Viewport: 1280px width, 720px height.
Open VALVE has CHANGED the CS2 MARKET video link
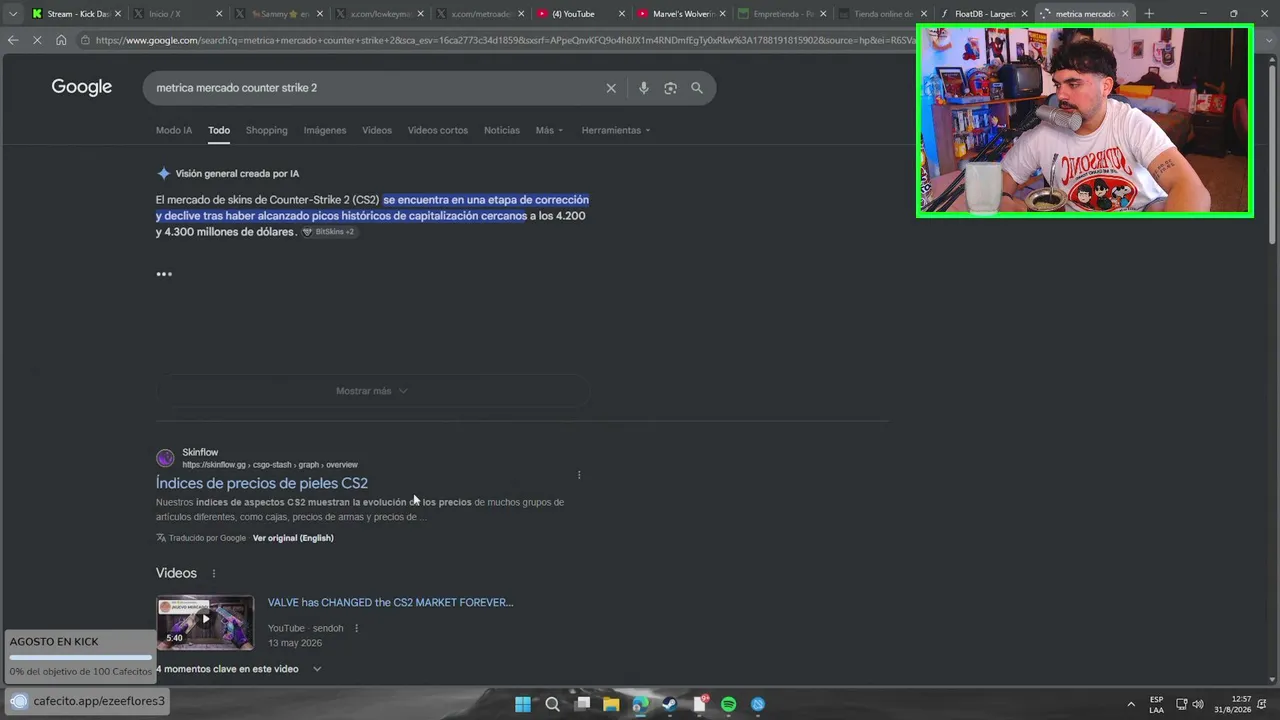(x=391, y=602)
